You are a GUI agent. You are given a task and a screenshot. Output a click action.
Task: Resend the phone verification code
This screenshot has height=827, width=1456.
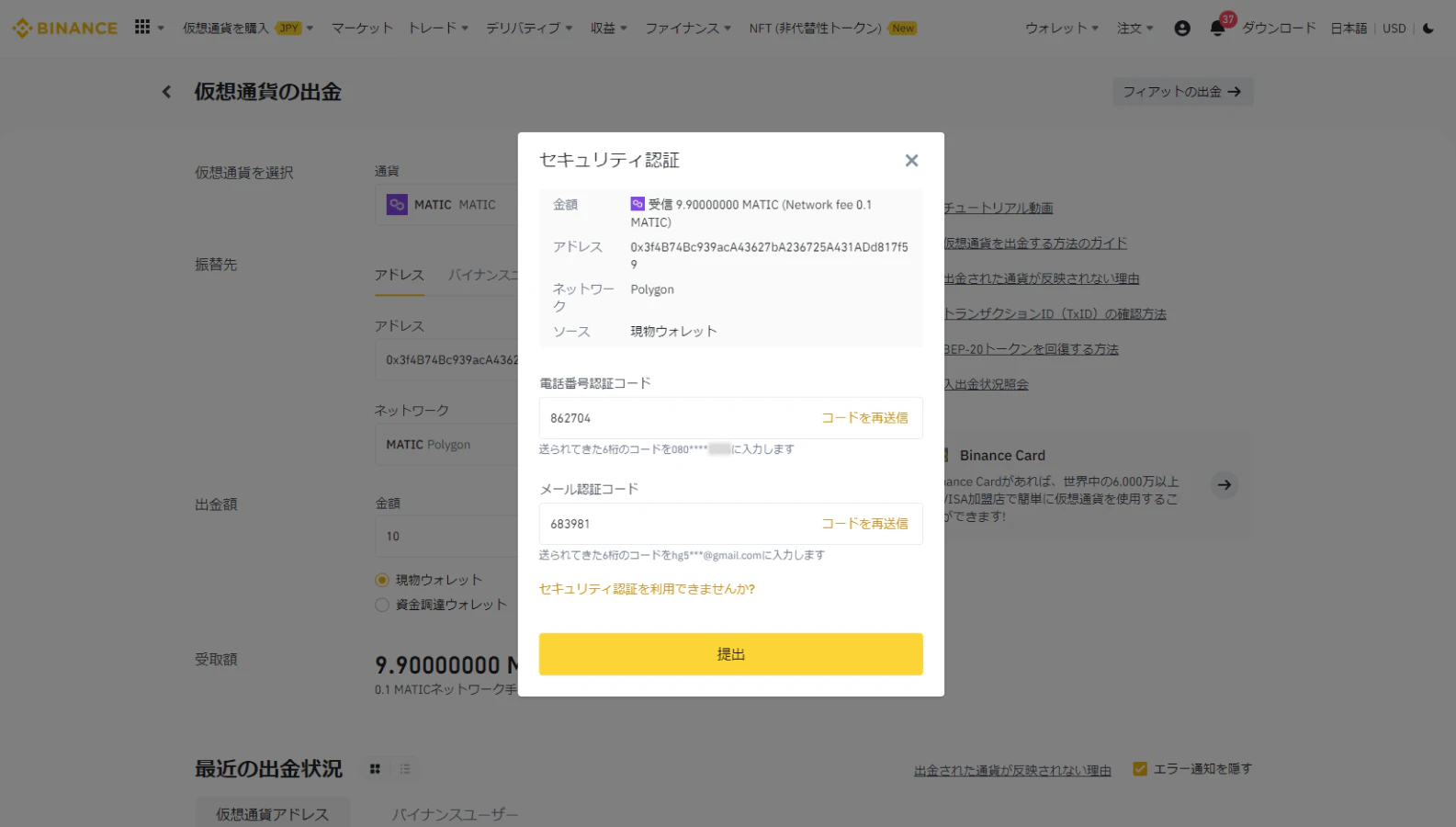pyautogui.click(x=864, y=418)
